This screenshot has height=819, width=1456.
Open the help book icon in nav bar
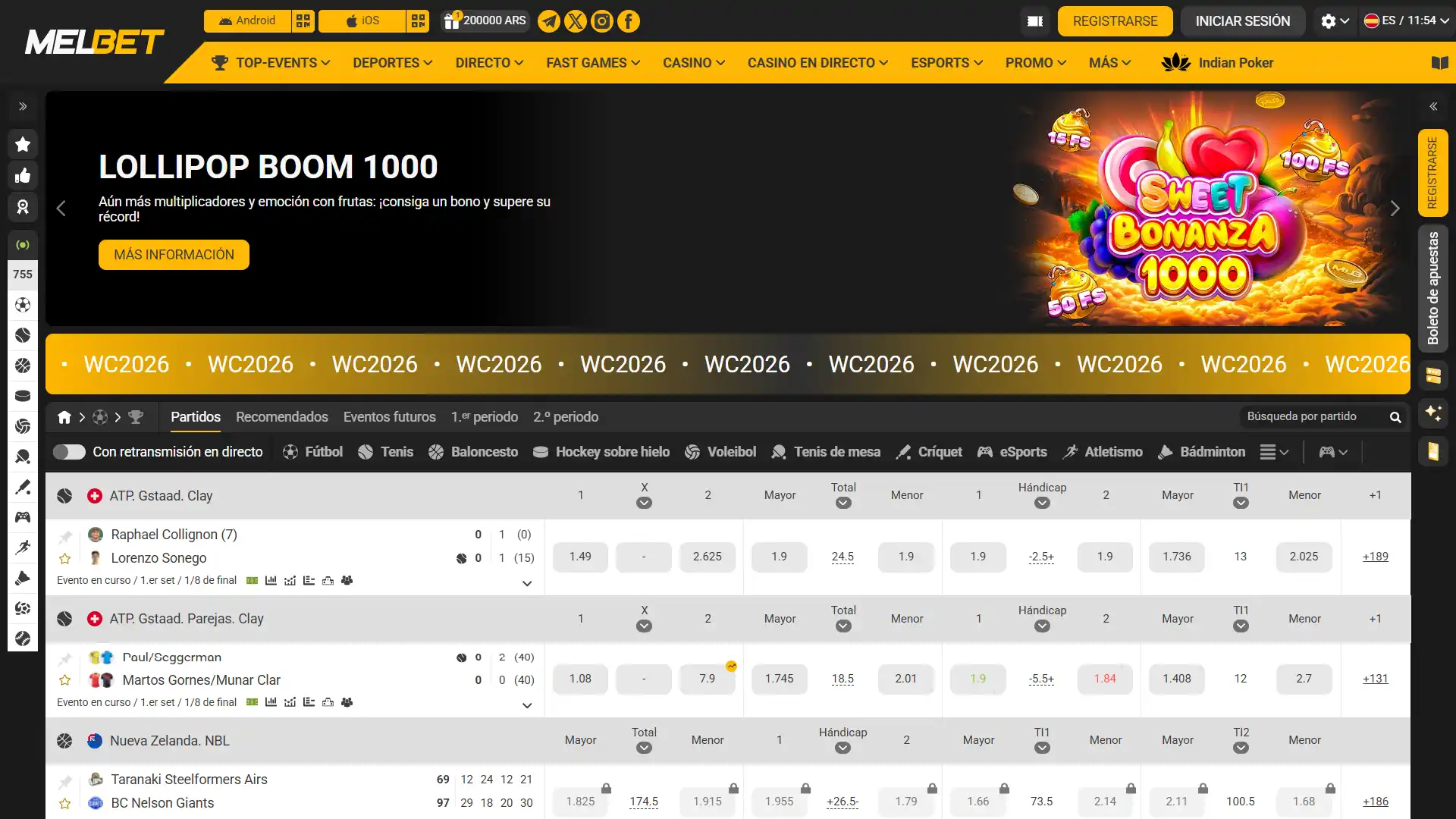point(1439,63)
